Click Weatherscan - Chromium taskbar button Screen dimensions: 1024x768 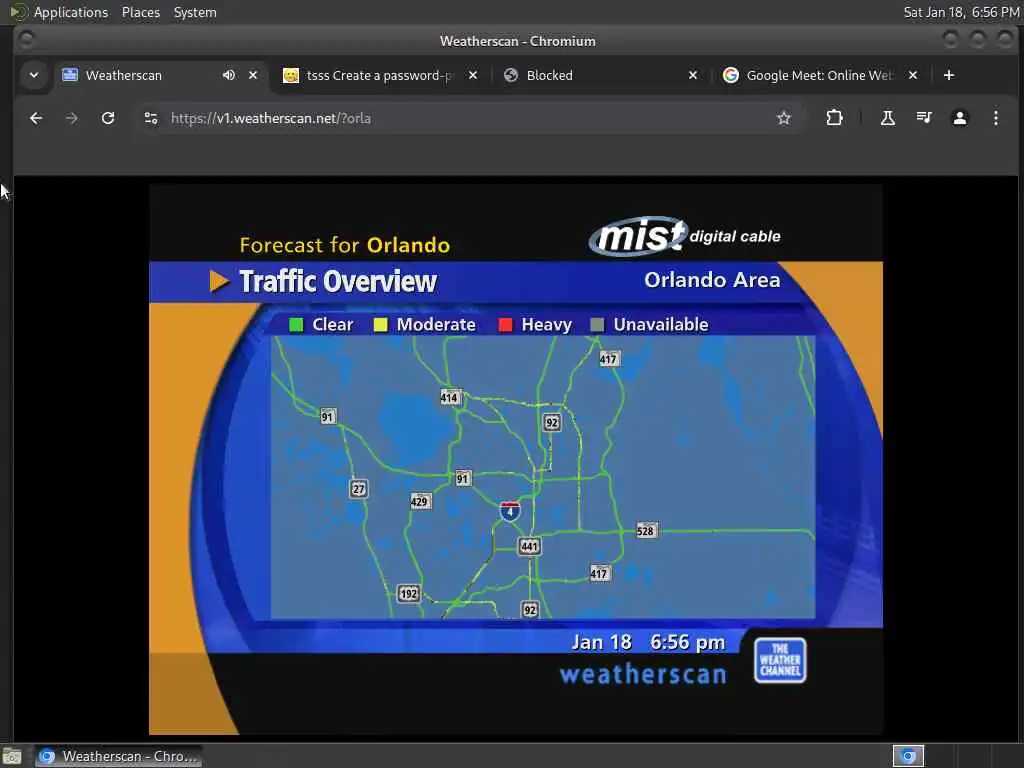click(118, 756)
